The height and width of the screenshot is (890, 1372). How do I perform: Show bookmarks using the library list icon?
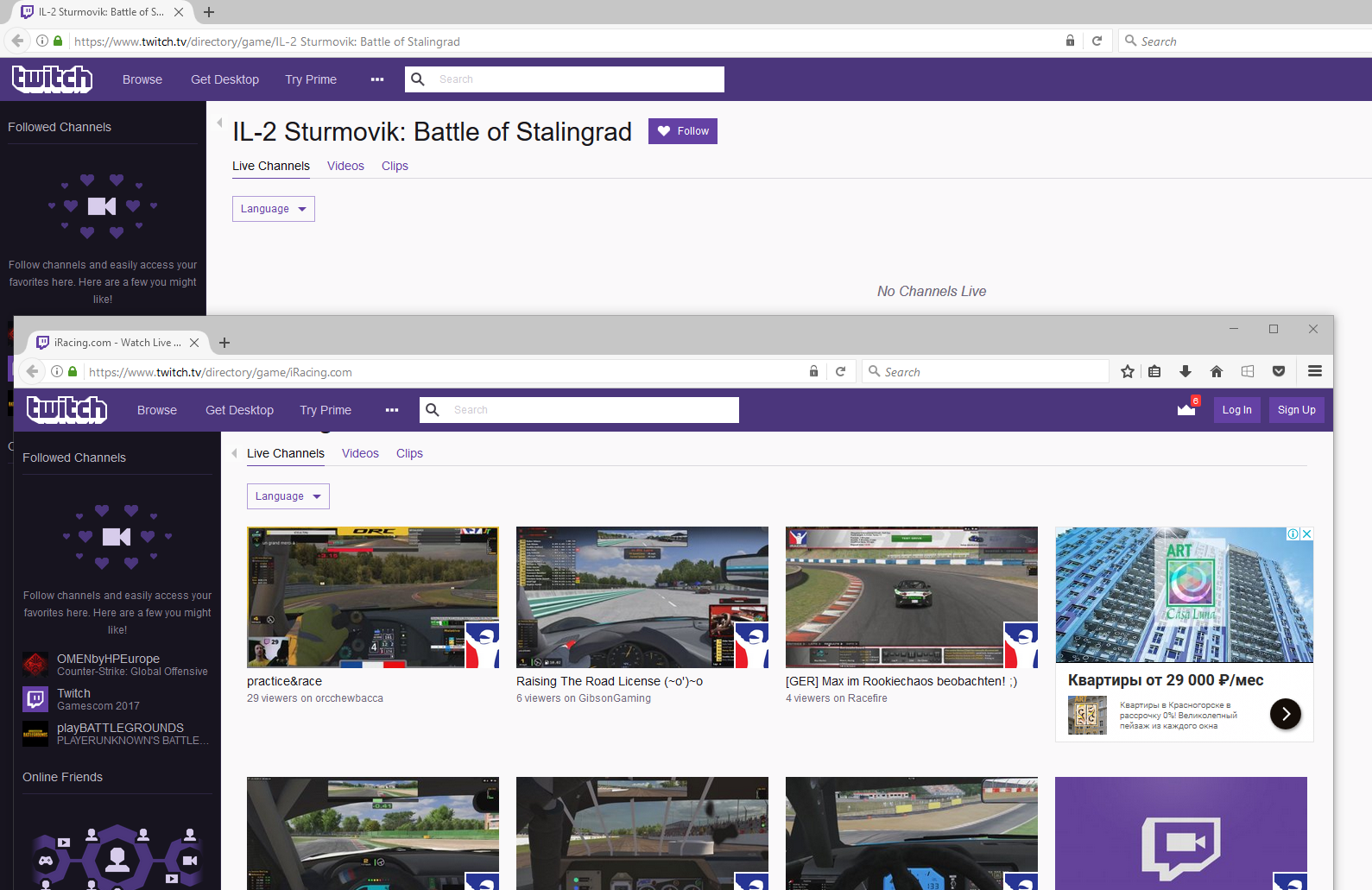coord(1154,371)
